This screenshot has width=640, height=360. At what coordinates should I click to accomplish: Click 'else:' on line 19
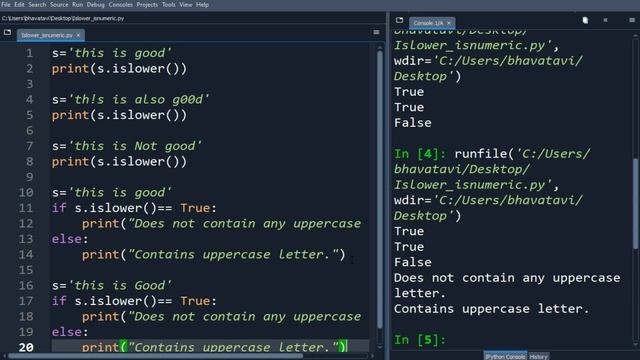pyautogui.click(x=70, y=332)
